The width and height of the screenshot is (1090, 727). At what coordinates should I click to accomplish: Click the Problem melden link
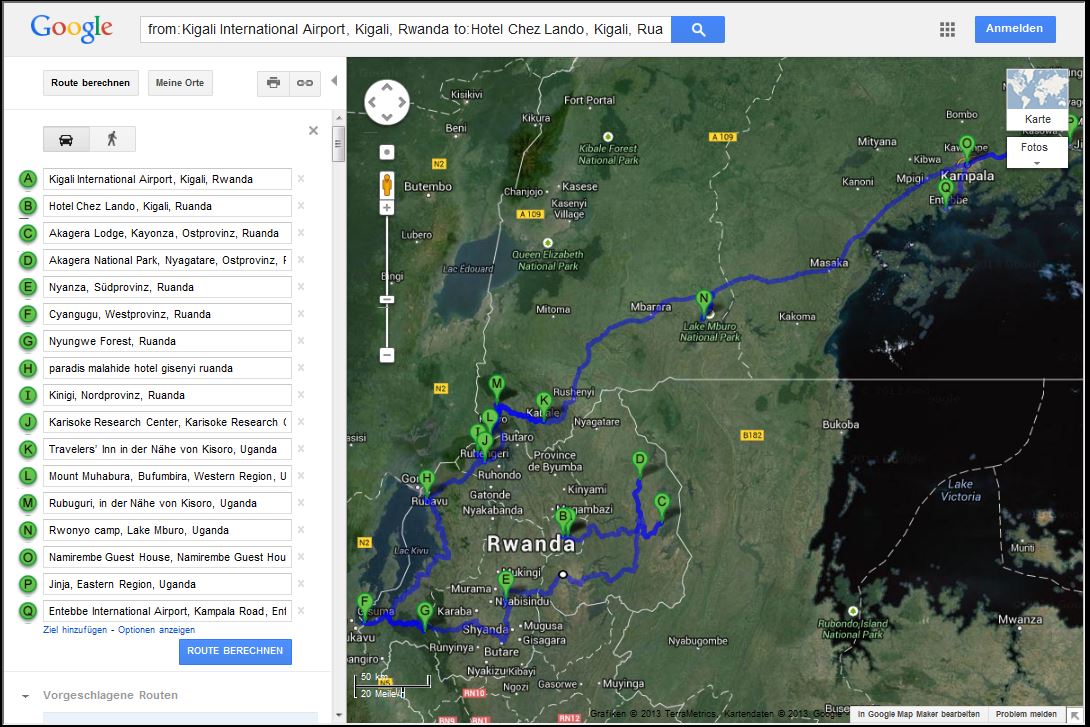coord(1026,714)
